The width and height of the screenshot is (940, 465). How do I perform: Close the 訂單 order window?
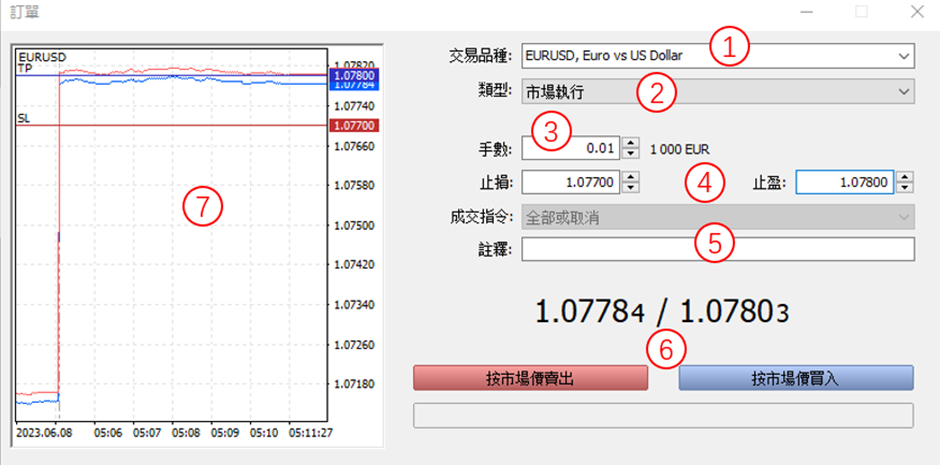917,11
